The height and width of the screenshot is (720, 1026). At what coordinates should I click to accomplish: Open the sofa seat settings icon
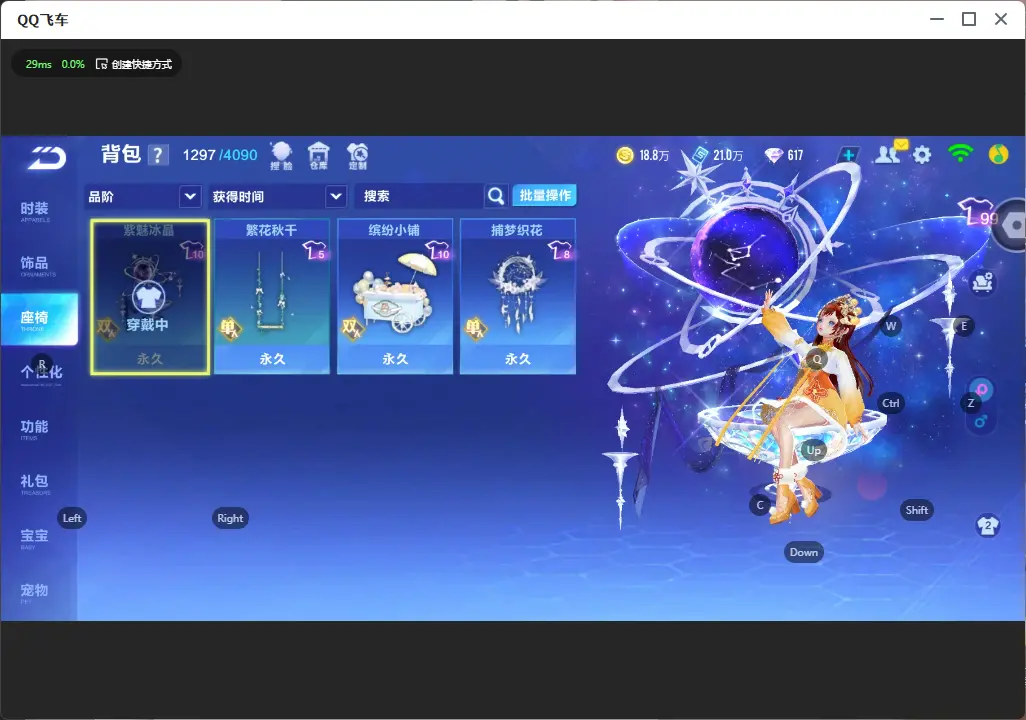982,282
